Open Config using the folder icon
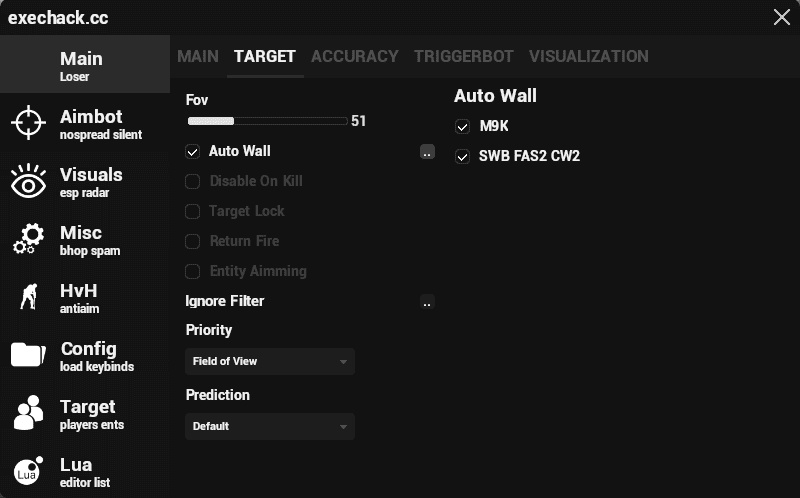 28,355
